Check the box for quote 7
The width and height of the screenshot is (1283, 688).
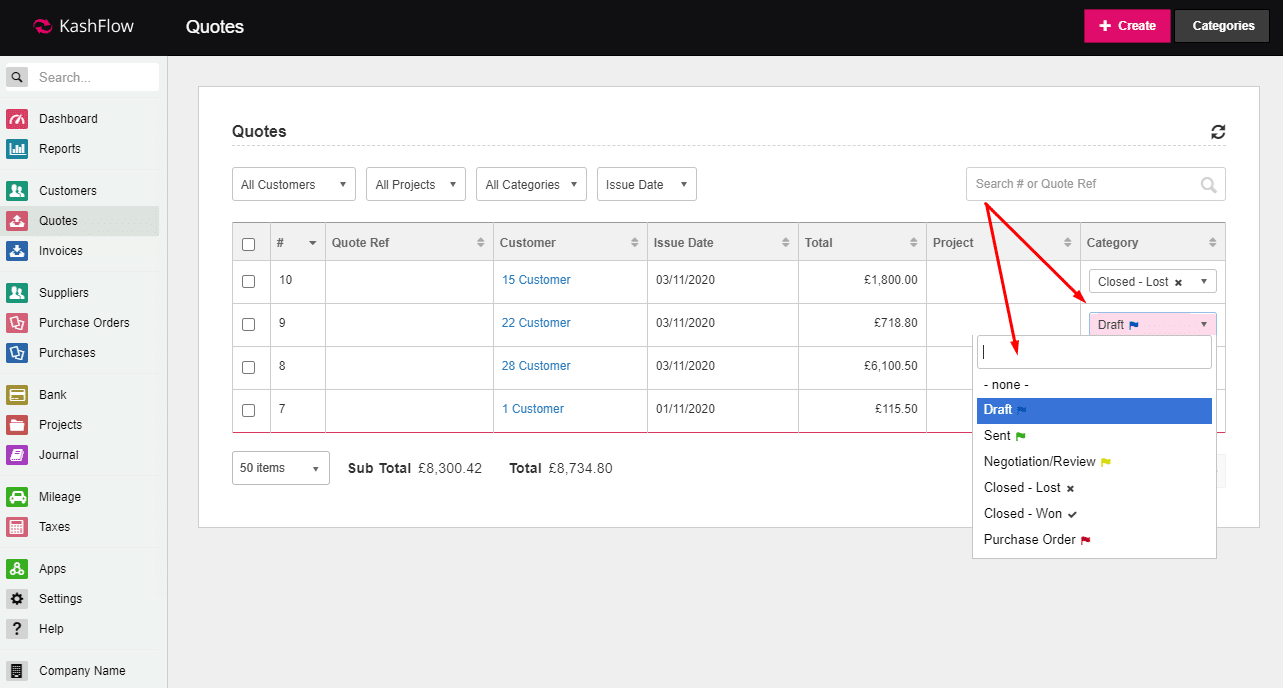249,410
